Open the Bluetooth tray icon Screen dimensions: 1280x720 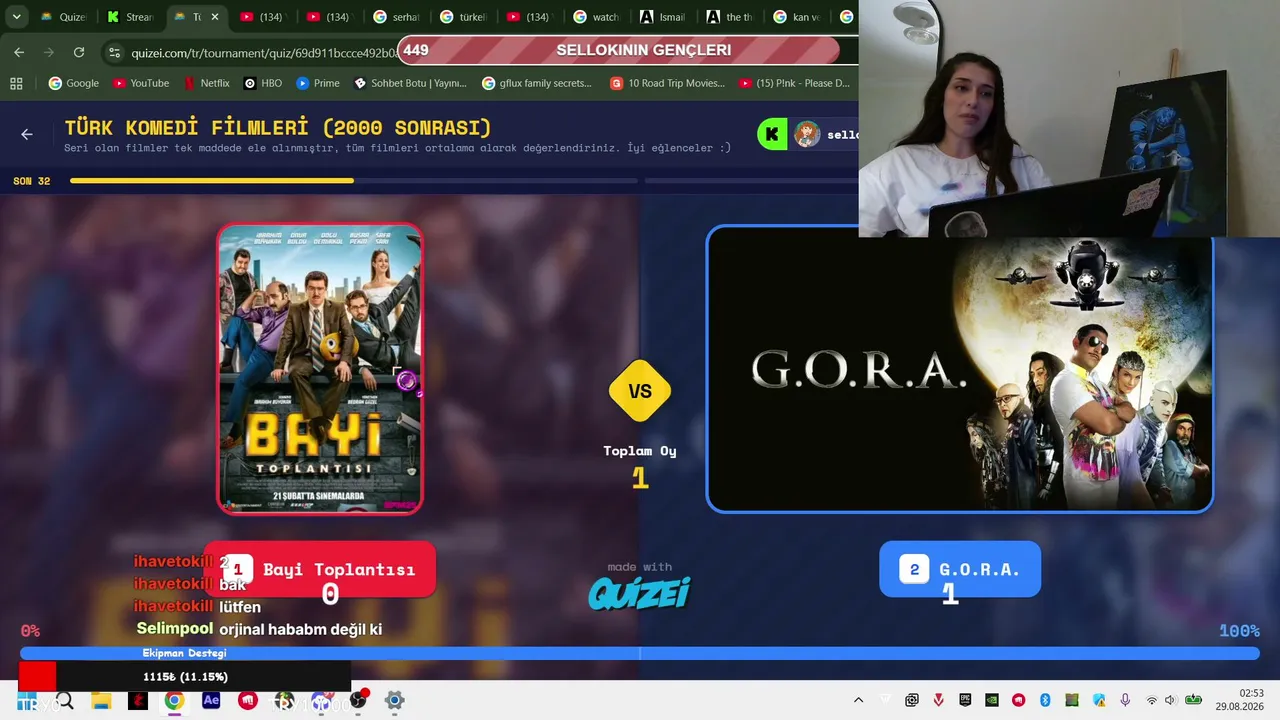(x=1045, y=700)
